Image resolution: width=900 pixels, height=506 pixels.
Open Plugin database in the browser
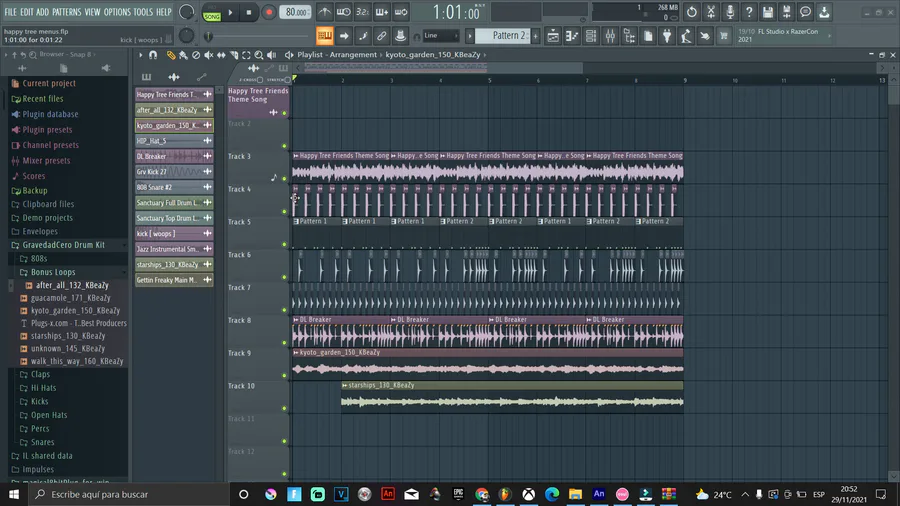click(x=50, y=114)
